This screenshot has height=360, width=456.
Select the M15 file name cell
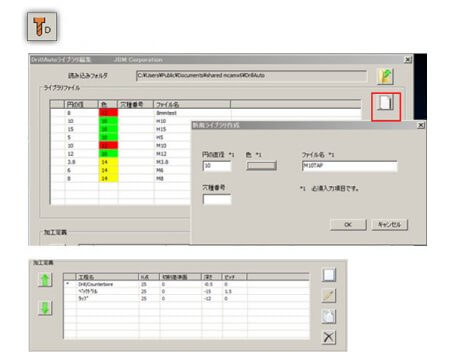161,129
